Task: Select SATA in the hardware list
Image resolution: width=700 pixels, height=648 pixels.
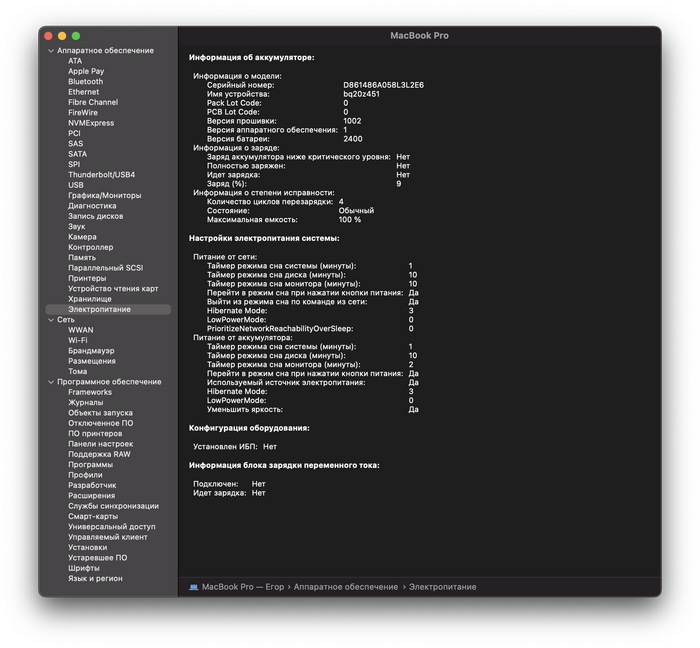Action: 77,154
